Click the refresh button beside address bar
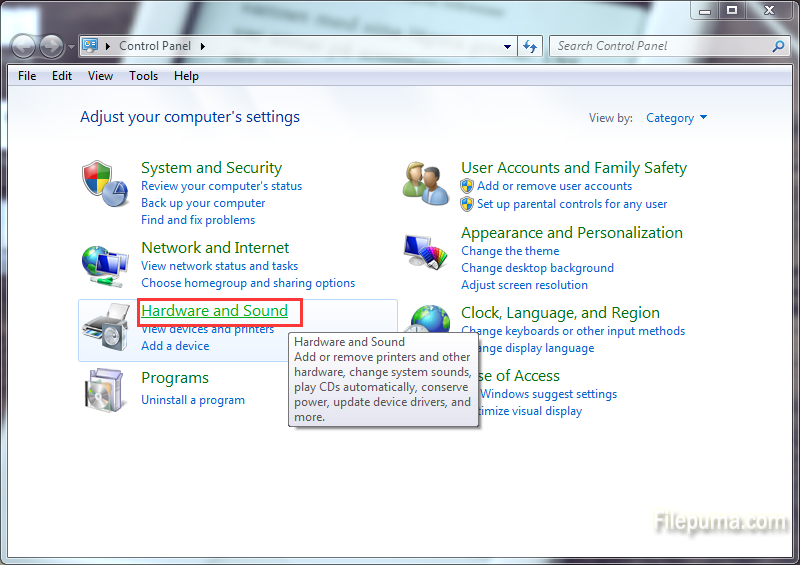Viewport: 800px width, 565px height. (x=530, y=46)
